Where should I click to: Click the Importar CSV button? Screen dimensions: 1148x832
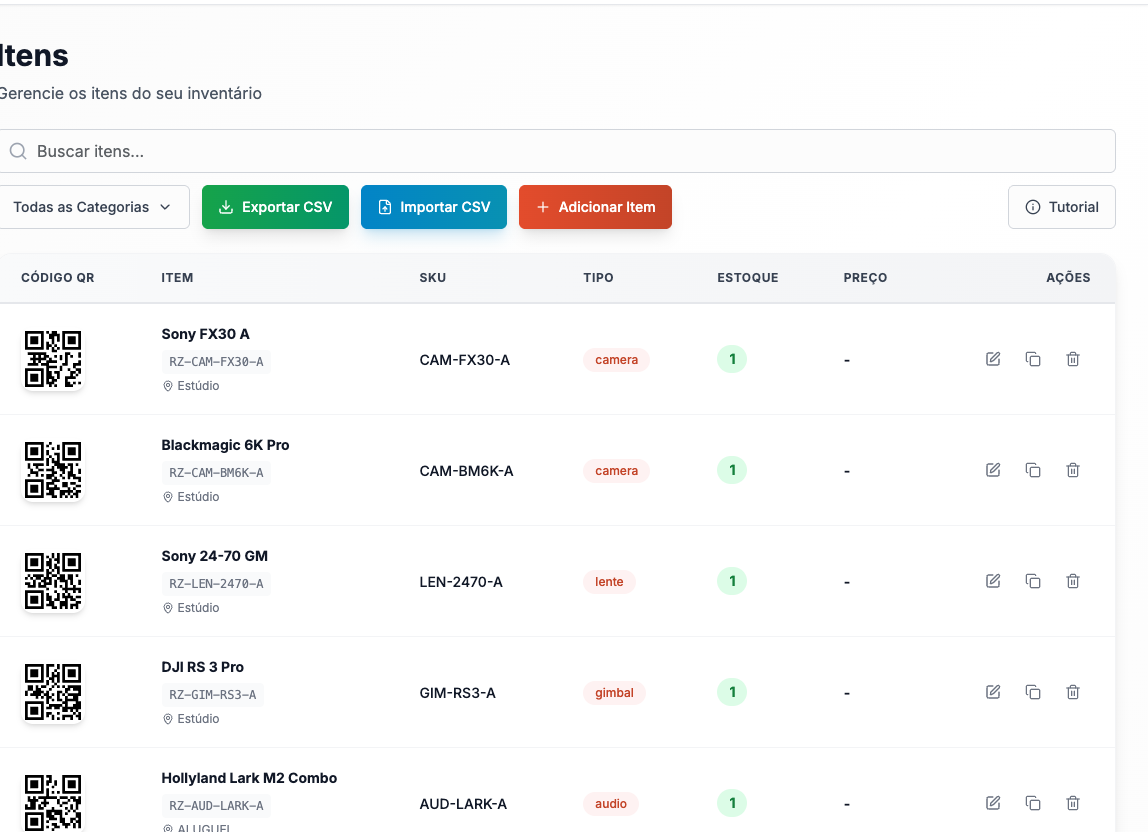click(x=433, y=207)
